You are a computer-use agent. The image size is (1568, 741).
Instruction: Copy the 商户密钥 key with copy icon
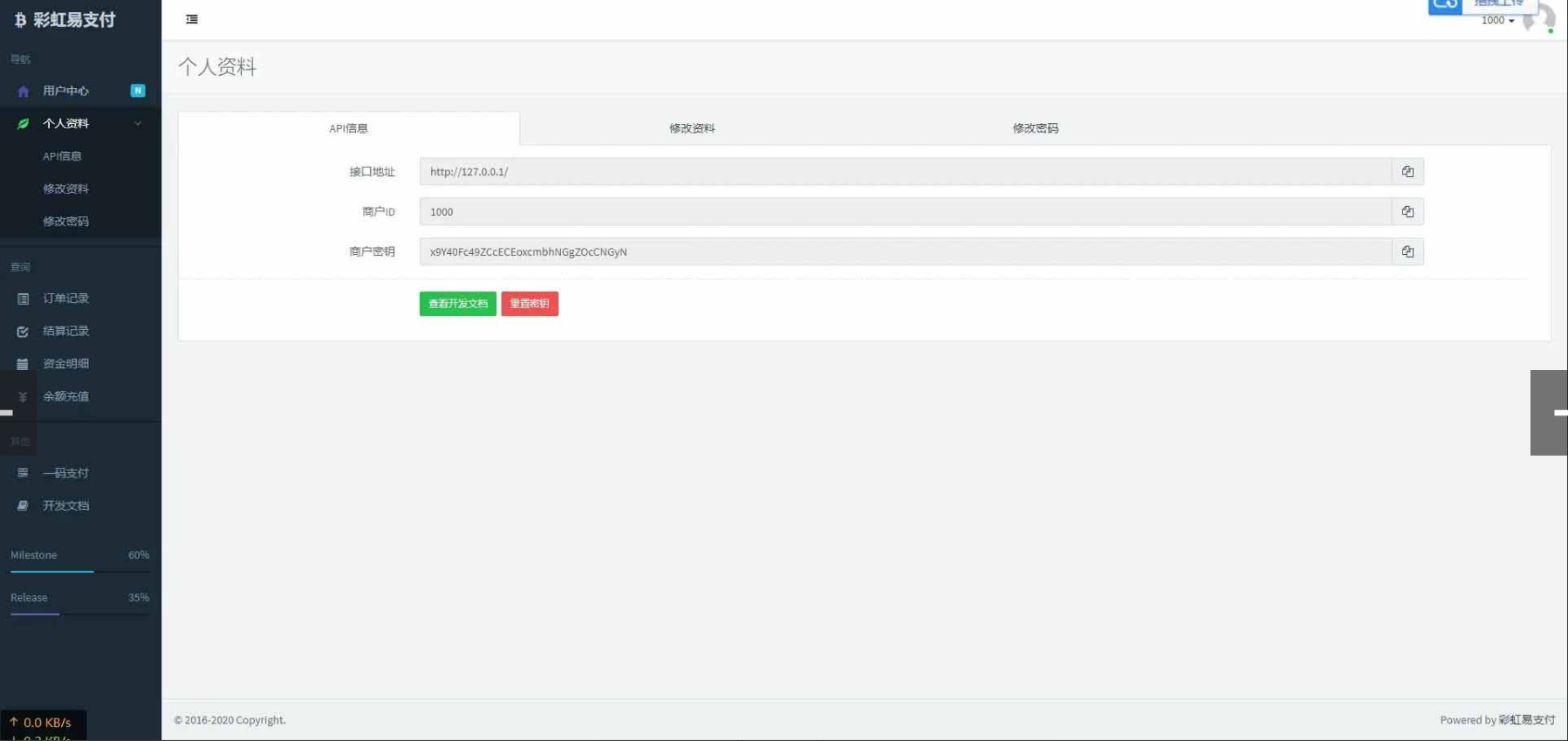pyautogui.click(x=1407, y=252)
